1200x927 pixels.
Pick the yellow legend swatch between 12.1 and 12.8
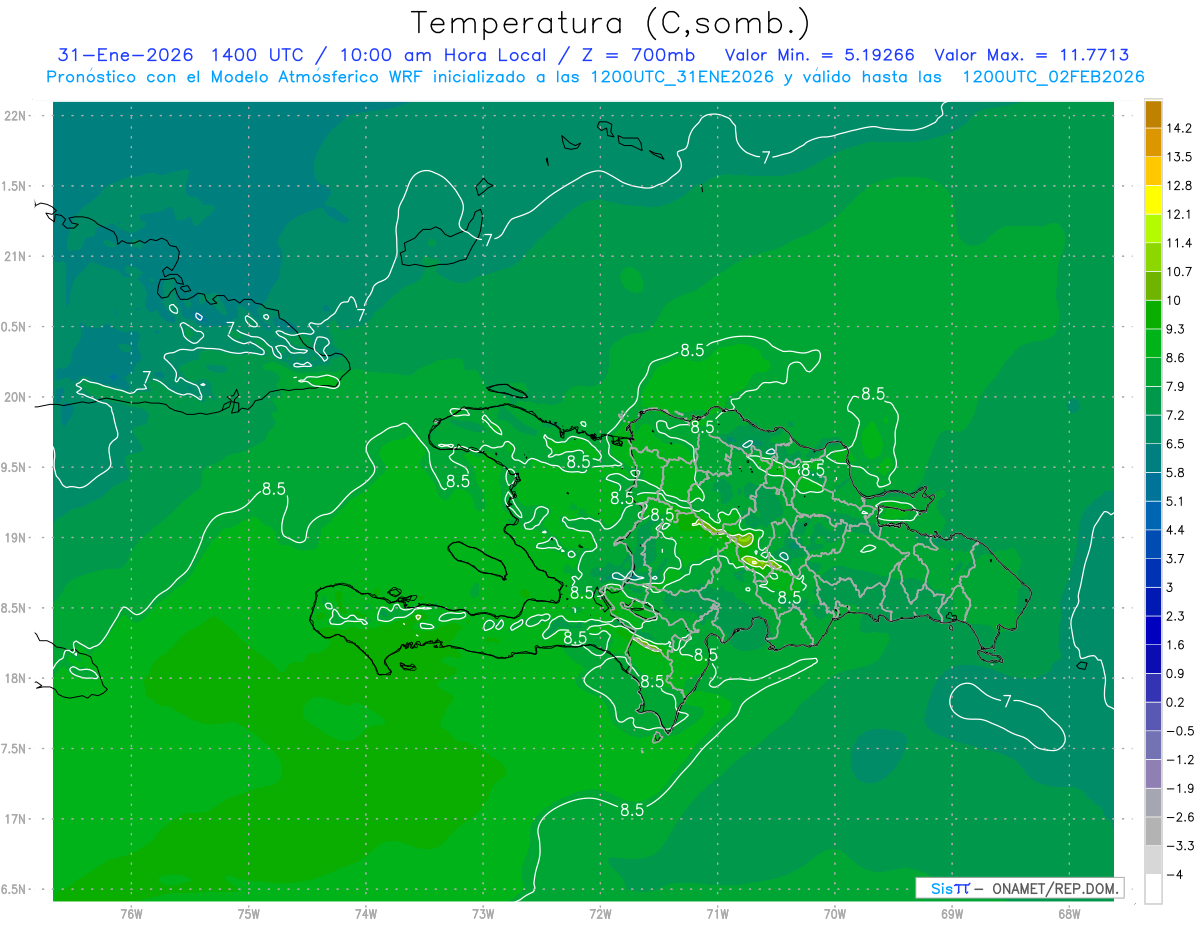[x=1153, y=200]
